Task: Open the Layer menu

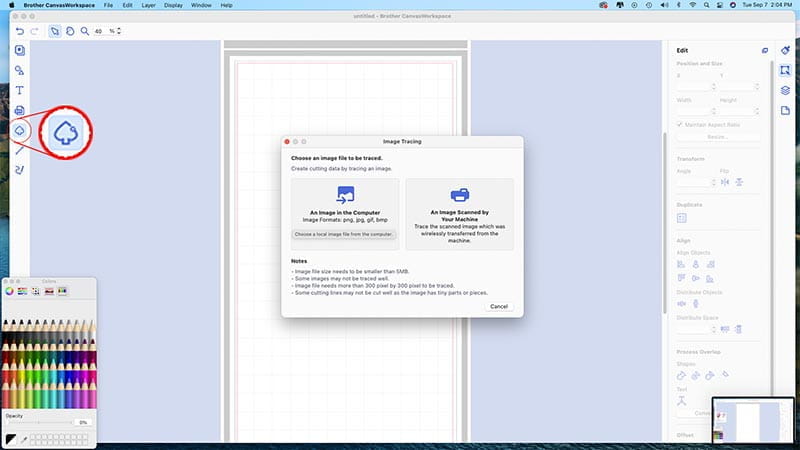Action: [148, 5]
